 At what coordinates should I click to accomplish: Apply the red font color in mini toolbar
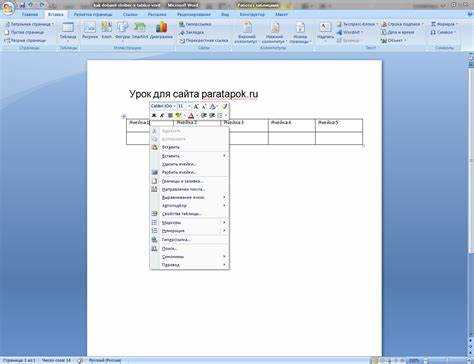(x=192, y=115)
